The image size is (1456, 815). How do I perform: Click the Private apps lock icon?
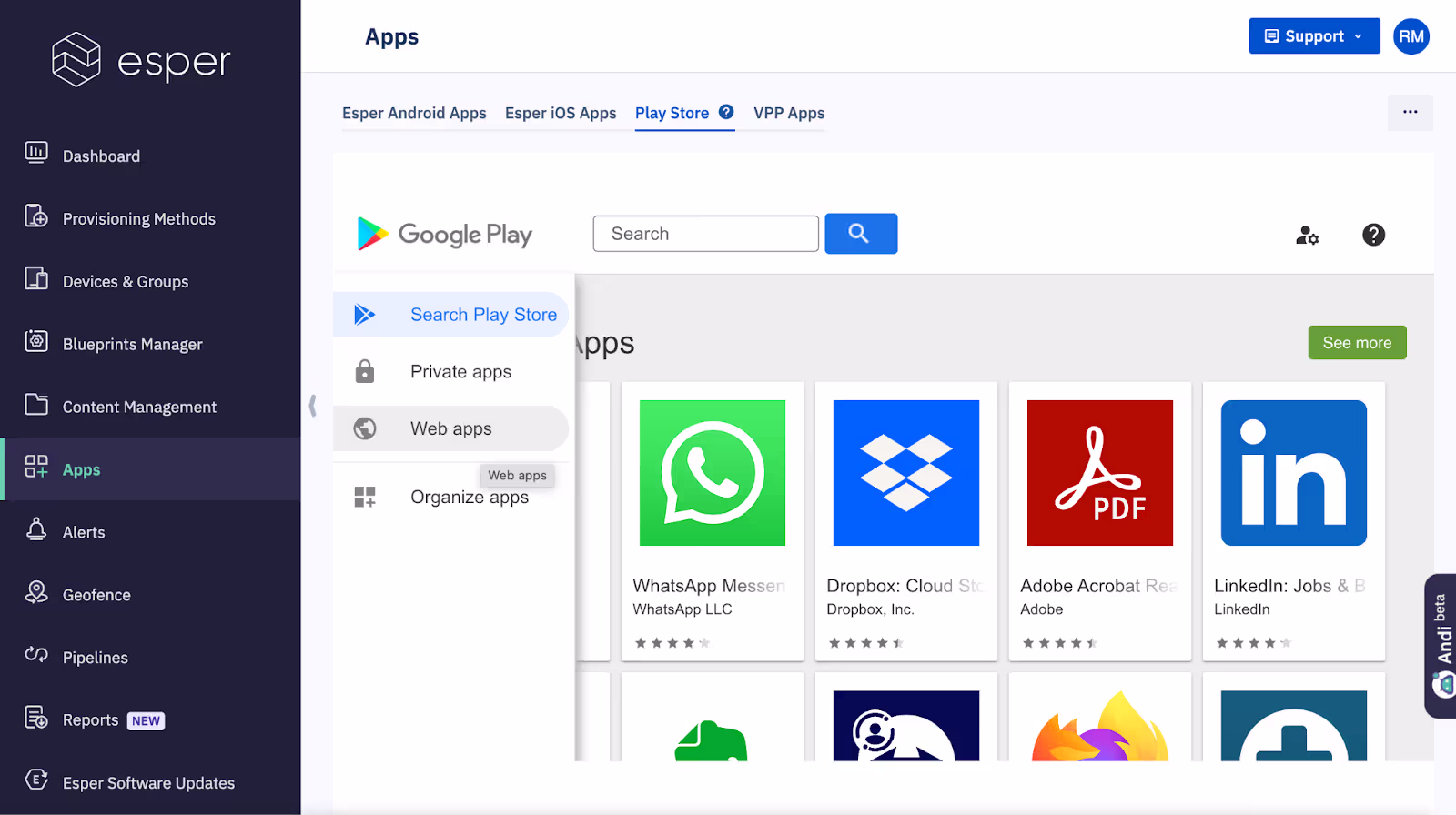click(365, 371)
